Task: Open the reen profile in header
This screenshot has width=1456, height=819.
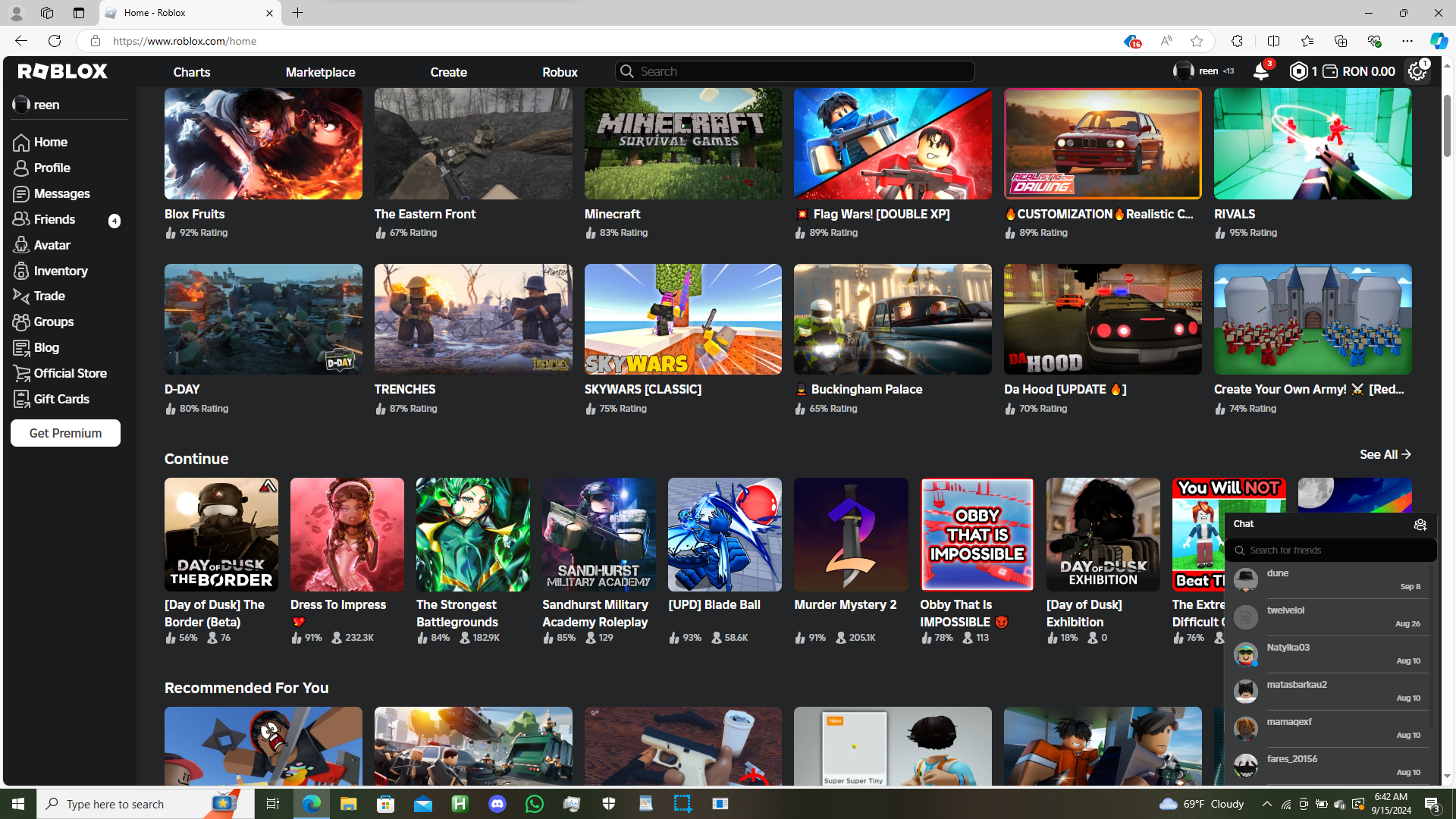Action: point(1203,71)
